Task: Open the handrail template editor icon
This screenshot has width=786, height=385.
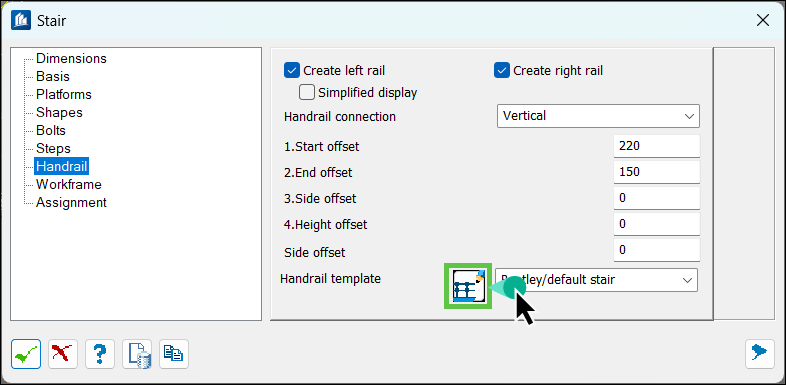Action: tap(468, 286)
